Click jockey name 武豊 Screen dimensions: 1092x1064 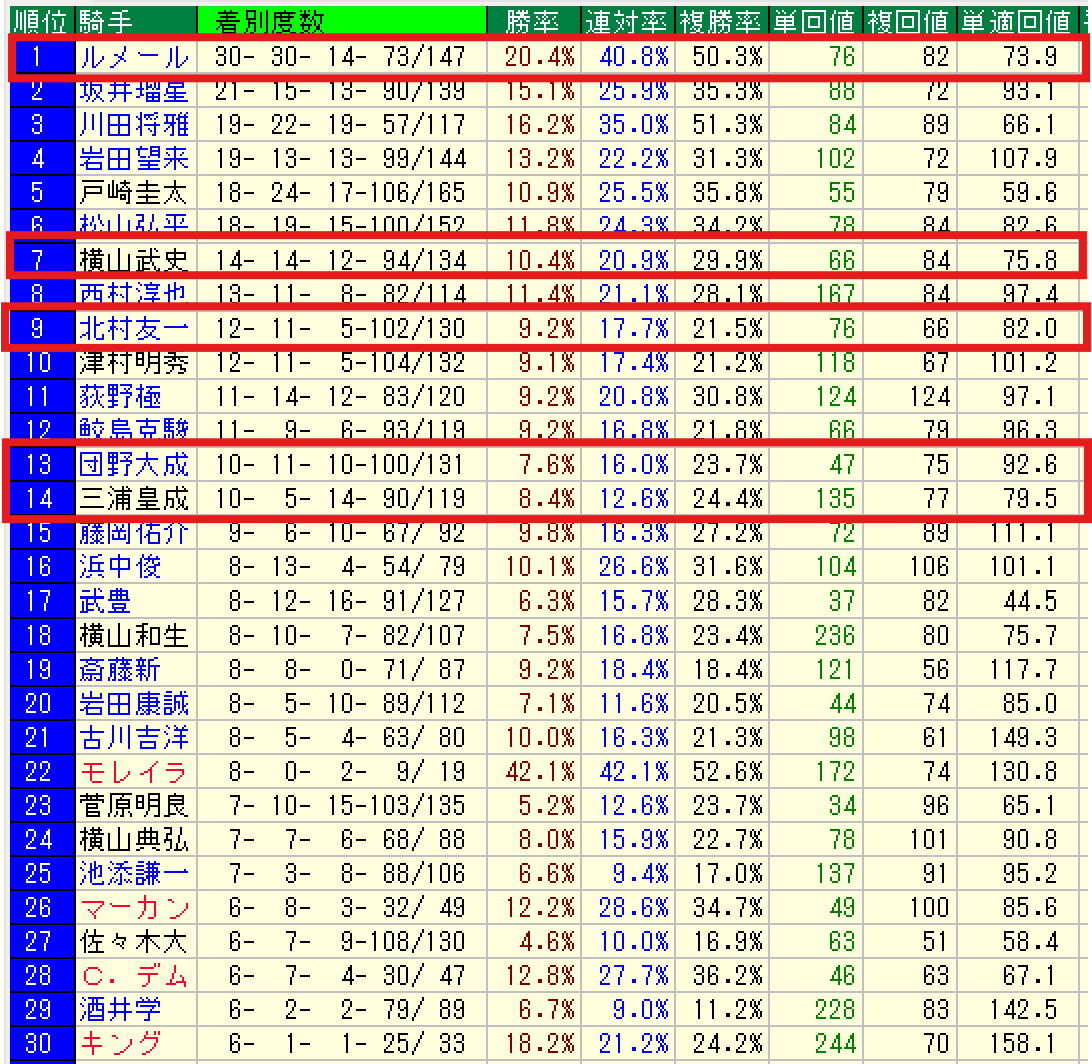point(106,601)
